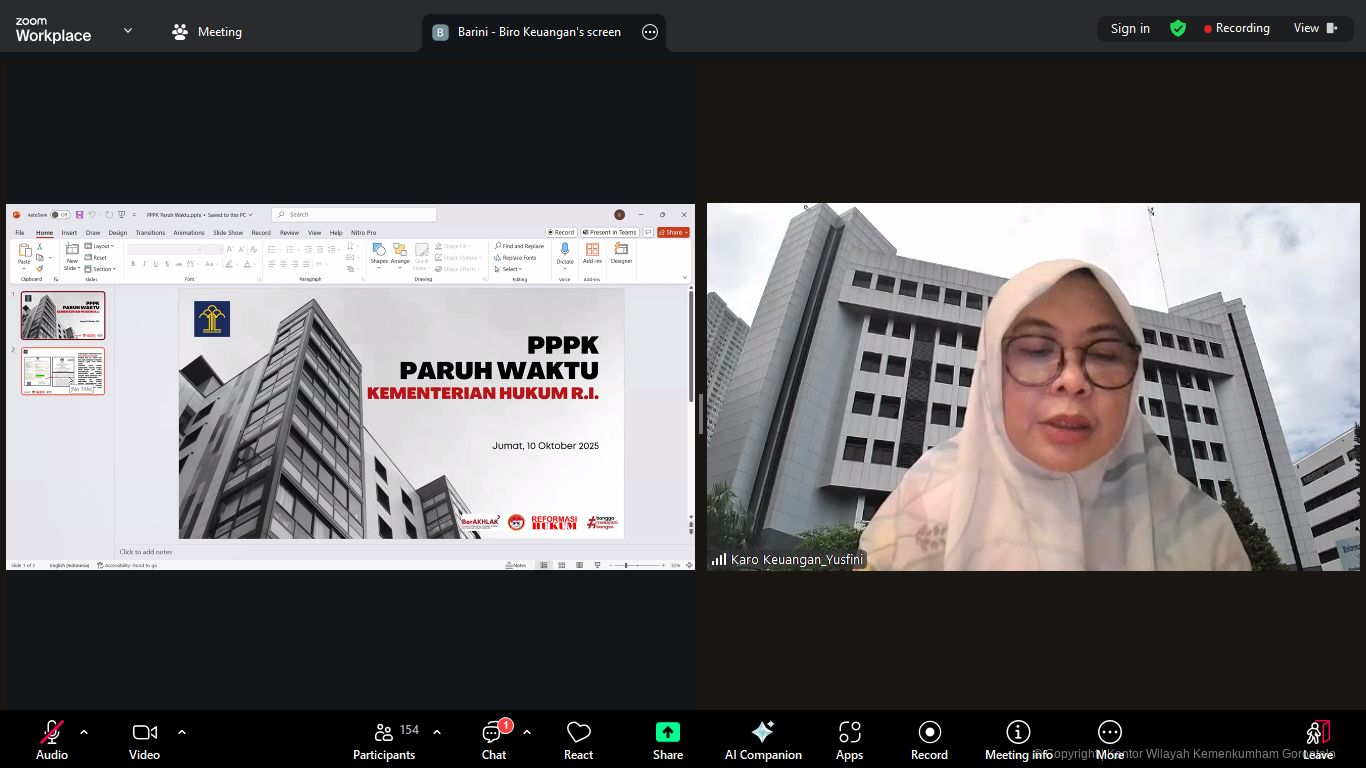
Task: Open the Zoom Workplace dropdown chevron
Action: (128, 31)
